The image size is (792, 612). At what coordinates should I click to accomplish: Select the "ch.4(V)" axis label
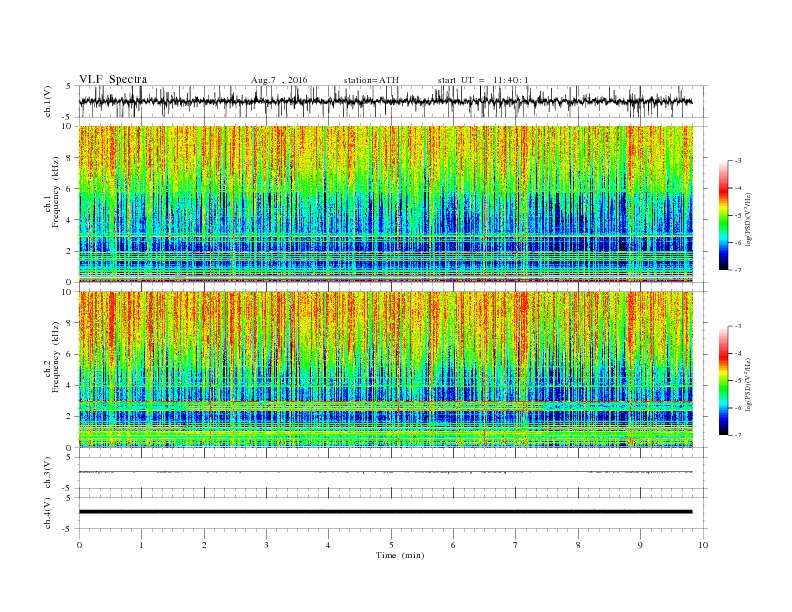pos(48,513)
